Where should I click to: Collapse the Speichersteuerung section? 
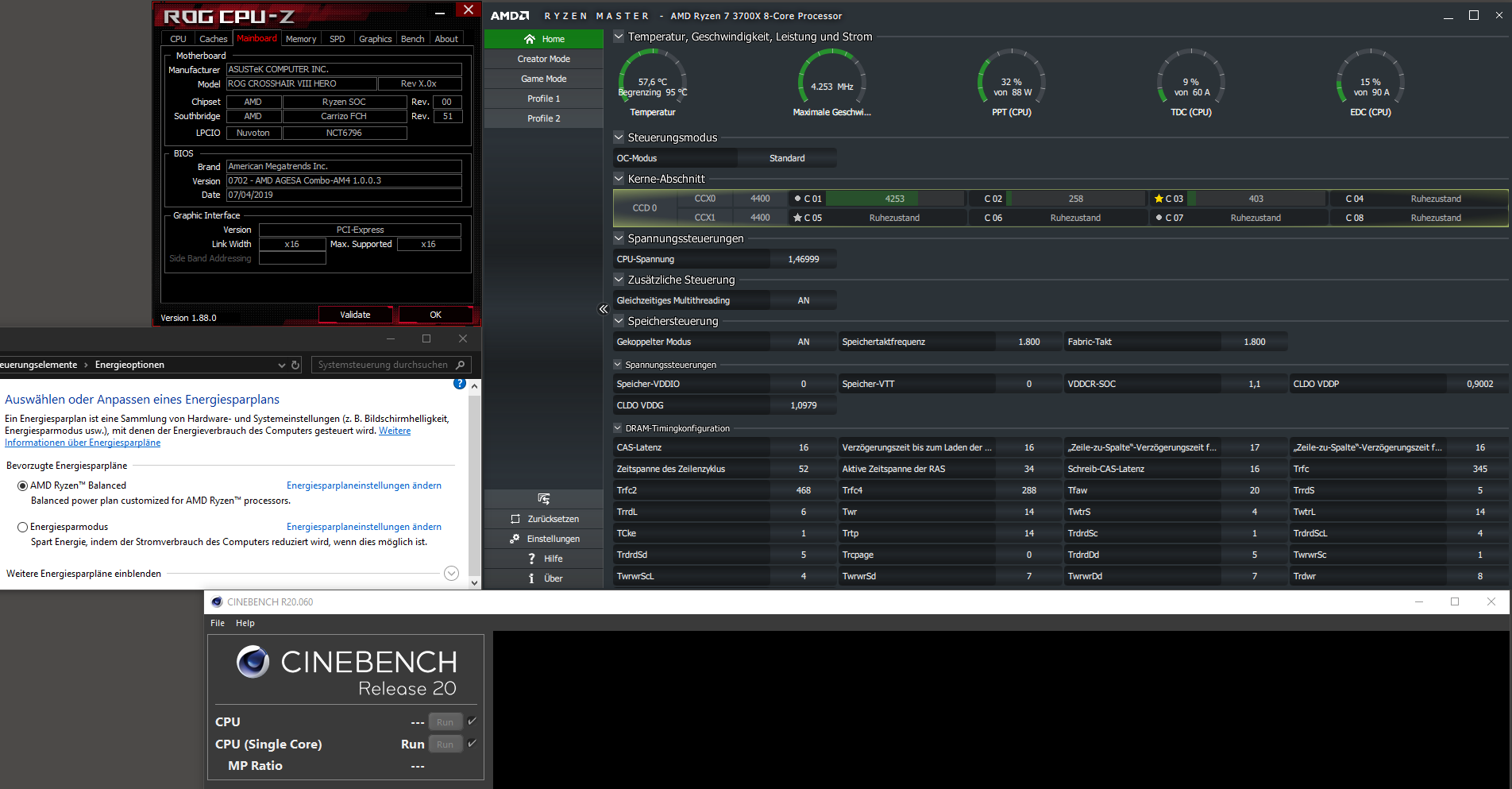(619, 321)
